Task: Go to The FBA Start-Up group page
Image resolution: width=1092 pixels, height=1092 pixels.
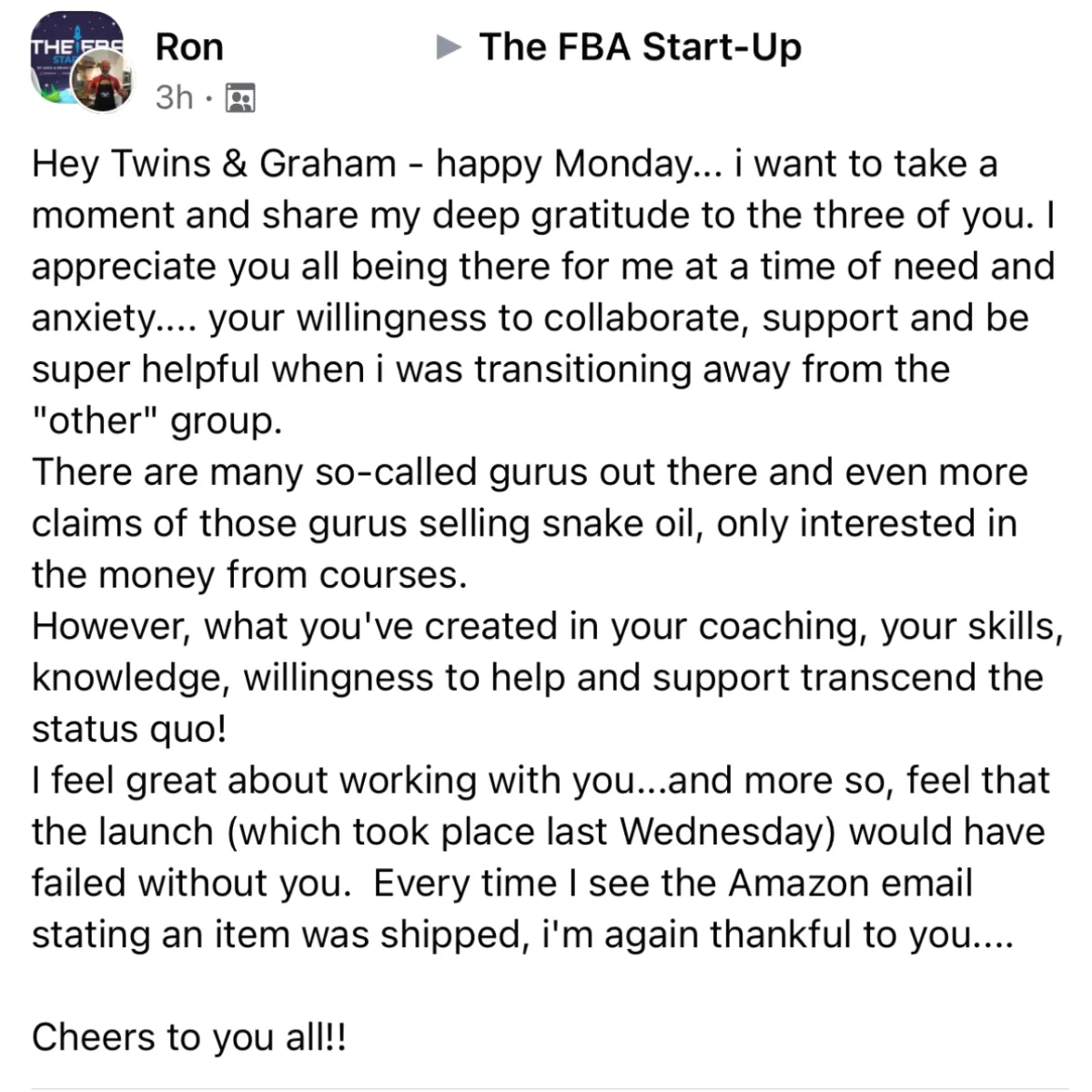Action: (640, 47)
